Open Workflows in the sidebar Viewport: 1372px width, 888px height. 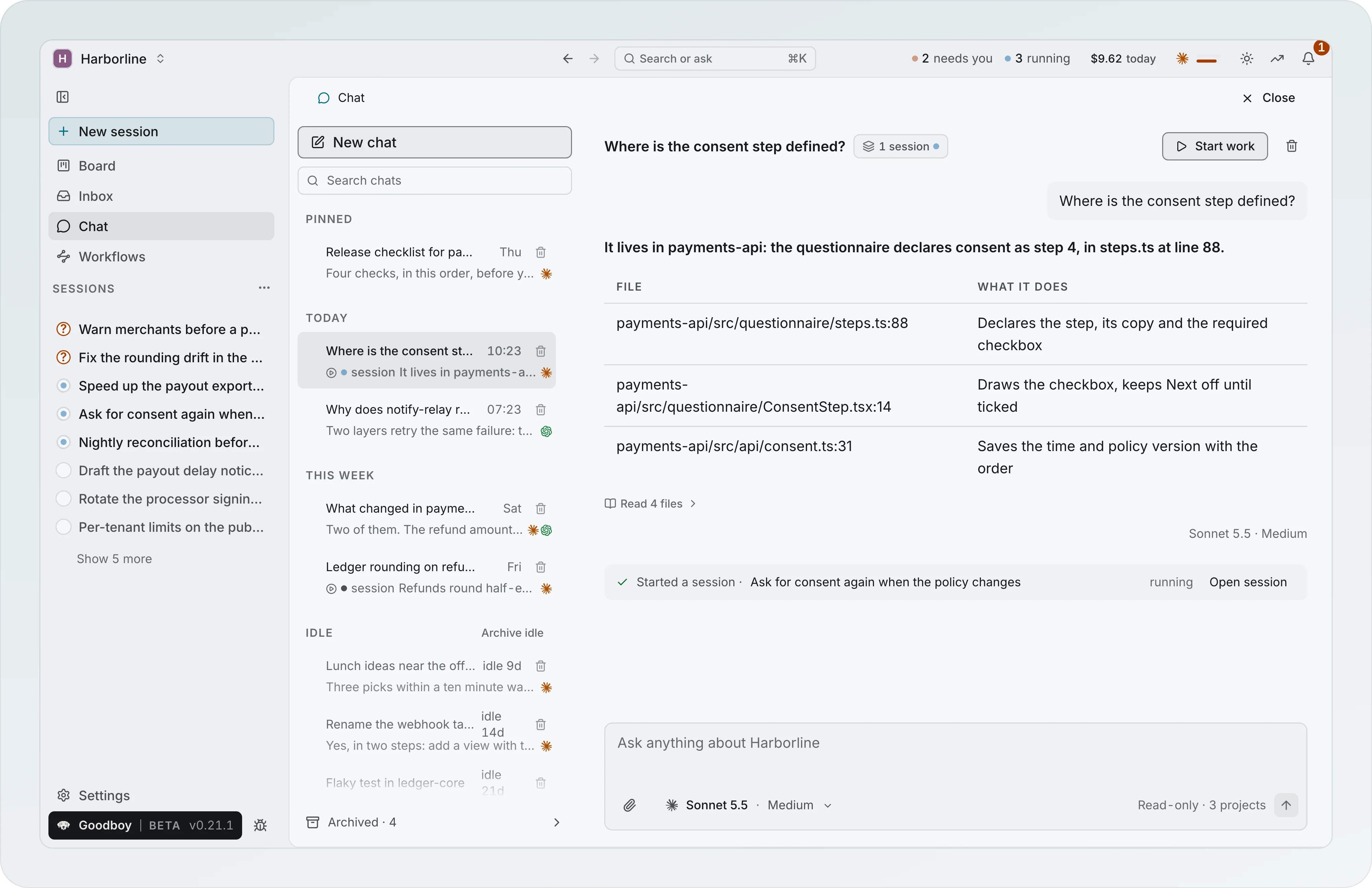click(x=161, y=257)
